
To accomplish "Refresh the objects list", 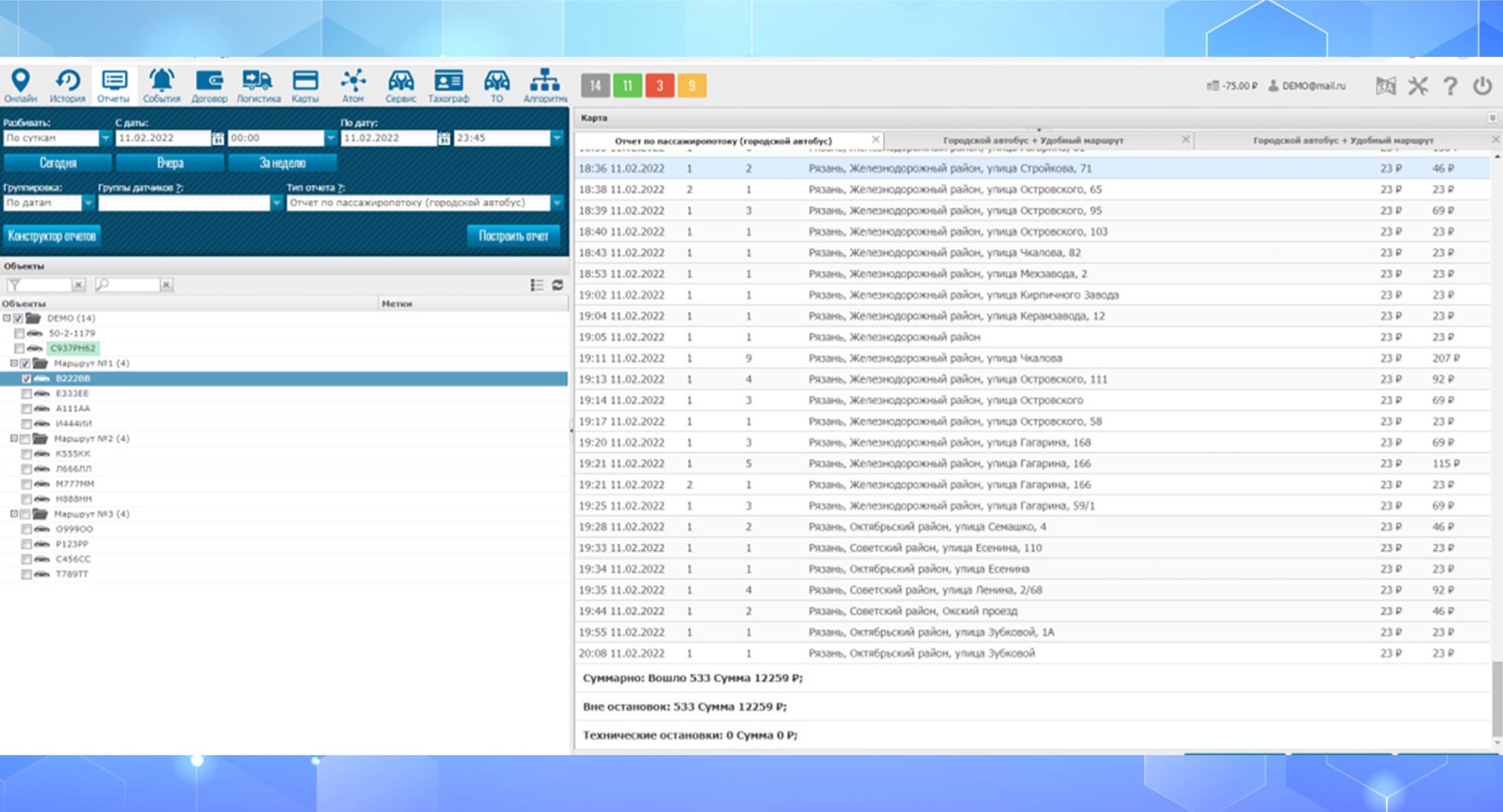I will 558,285.
